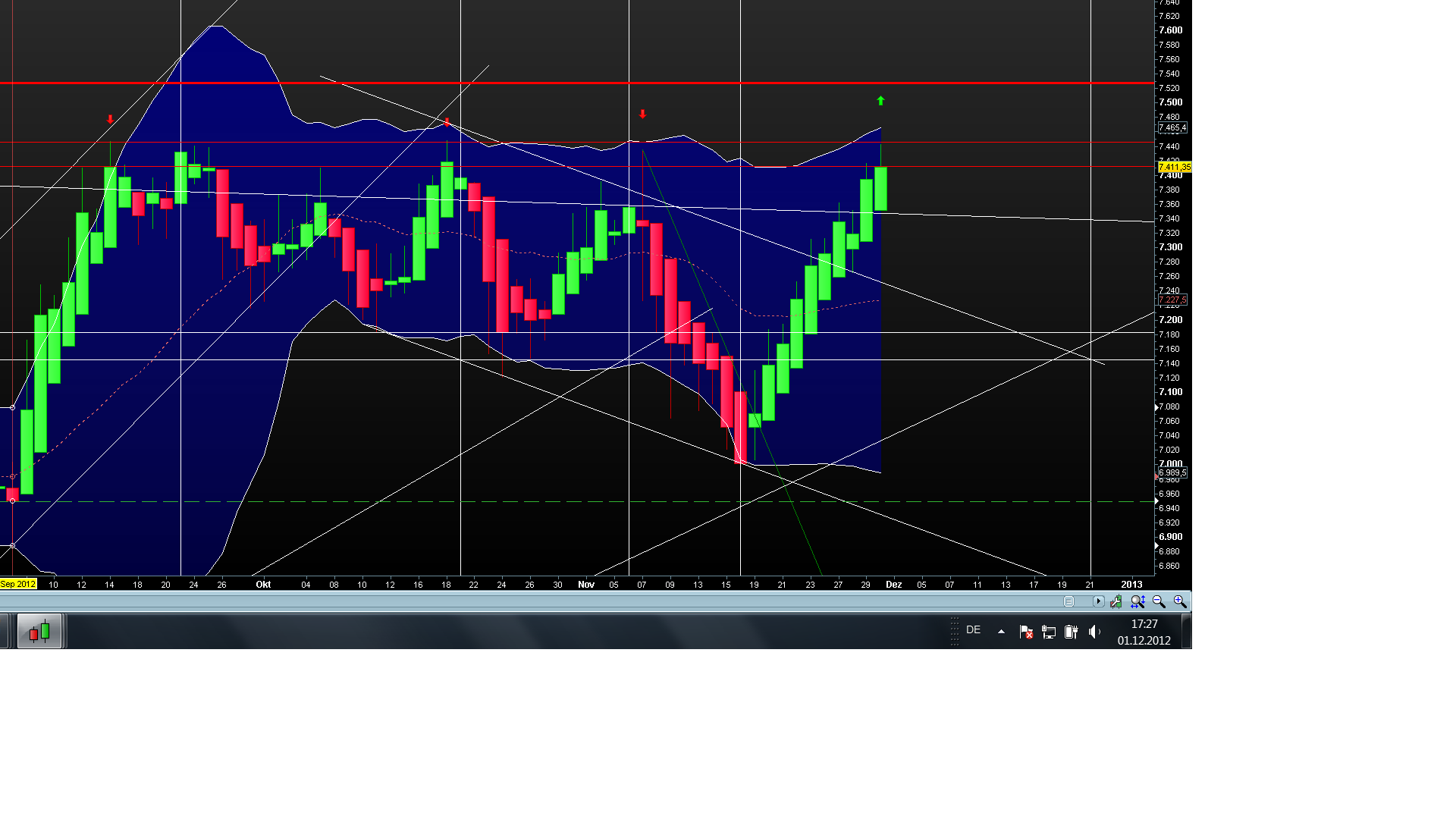The image size is (1456, 819).
Task: Click the yellow Sep 2012 date label
Action: click(18, 584)
